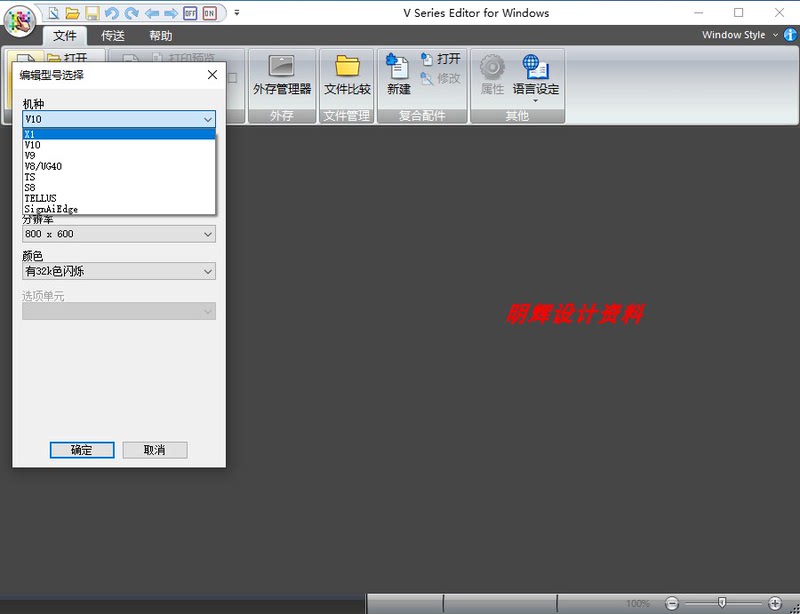
Task: Select TELLUS from the 机种 list
Action: (x=119, y=199)
